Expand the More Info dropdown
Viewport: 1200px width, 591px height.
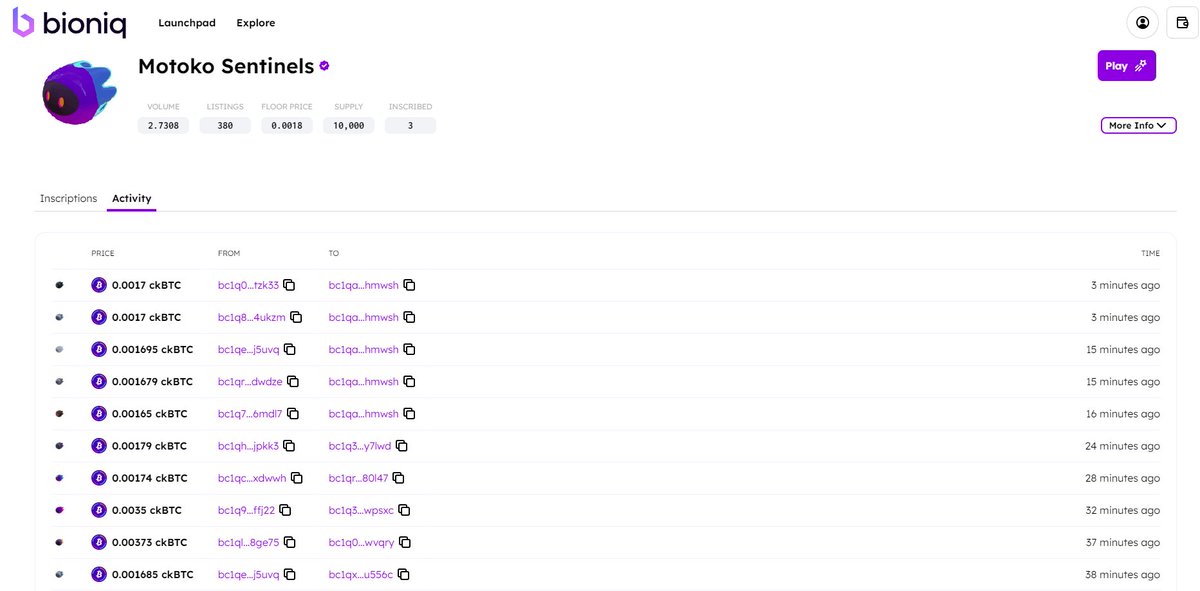coord(1138,125)
